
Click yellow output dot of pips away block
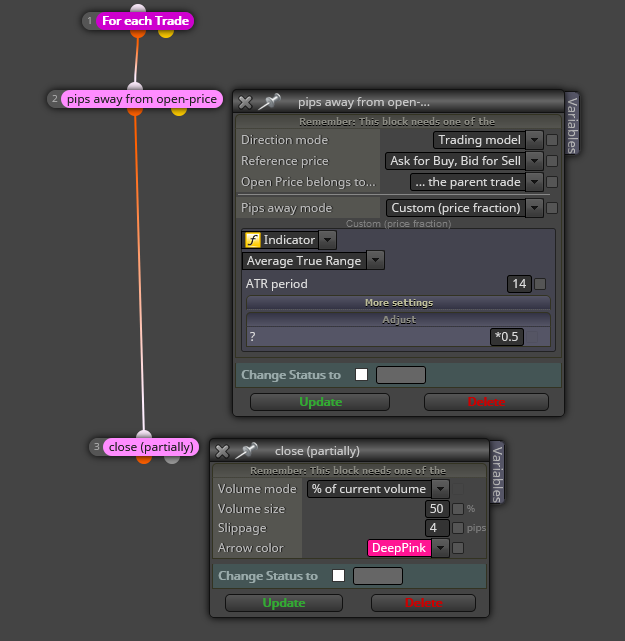click(x=179, y=110)
